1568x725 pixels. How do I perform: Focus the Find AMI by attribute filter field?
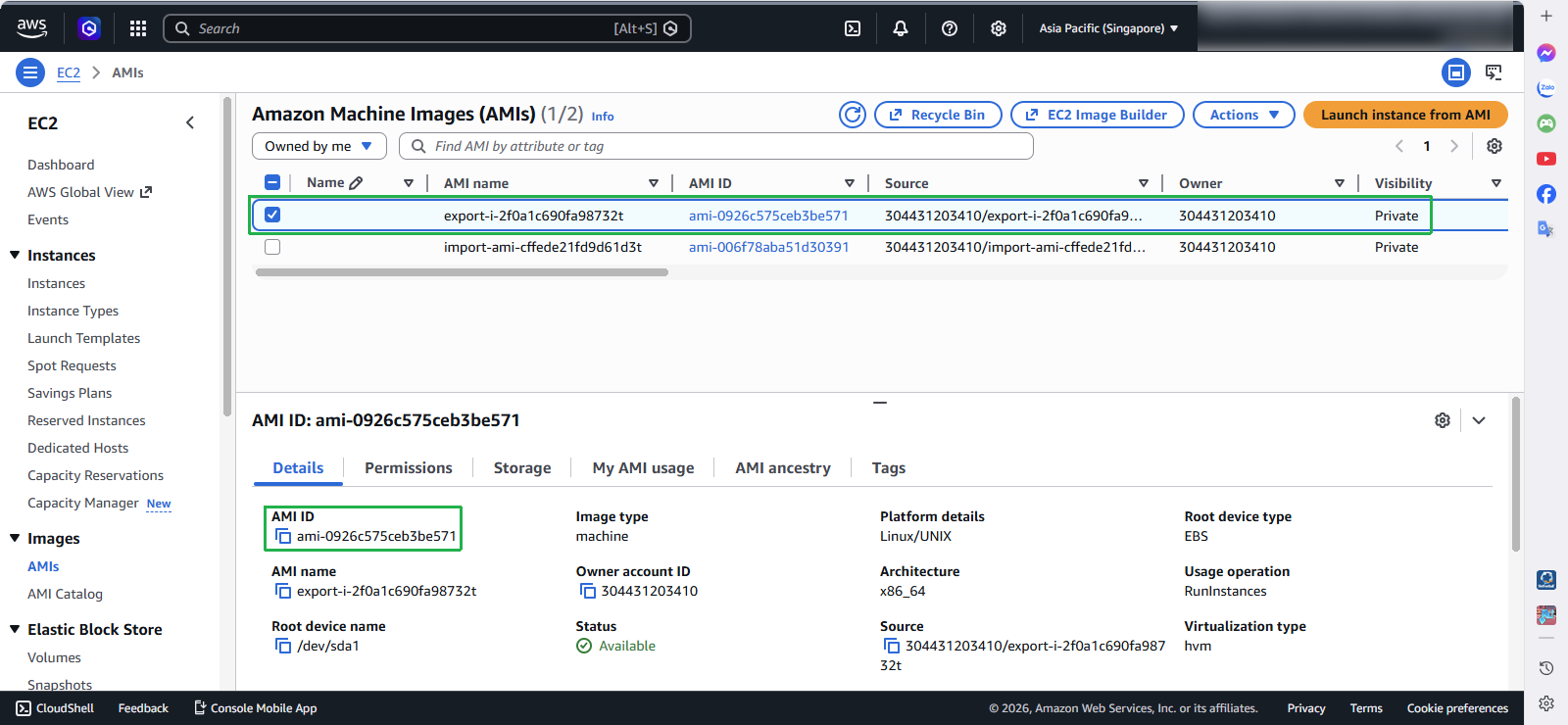[716, 146]
